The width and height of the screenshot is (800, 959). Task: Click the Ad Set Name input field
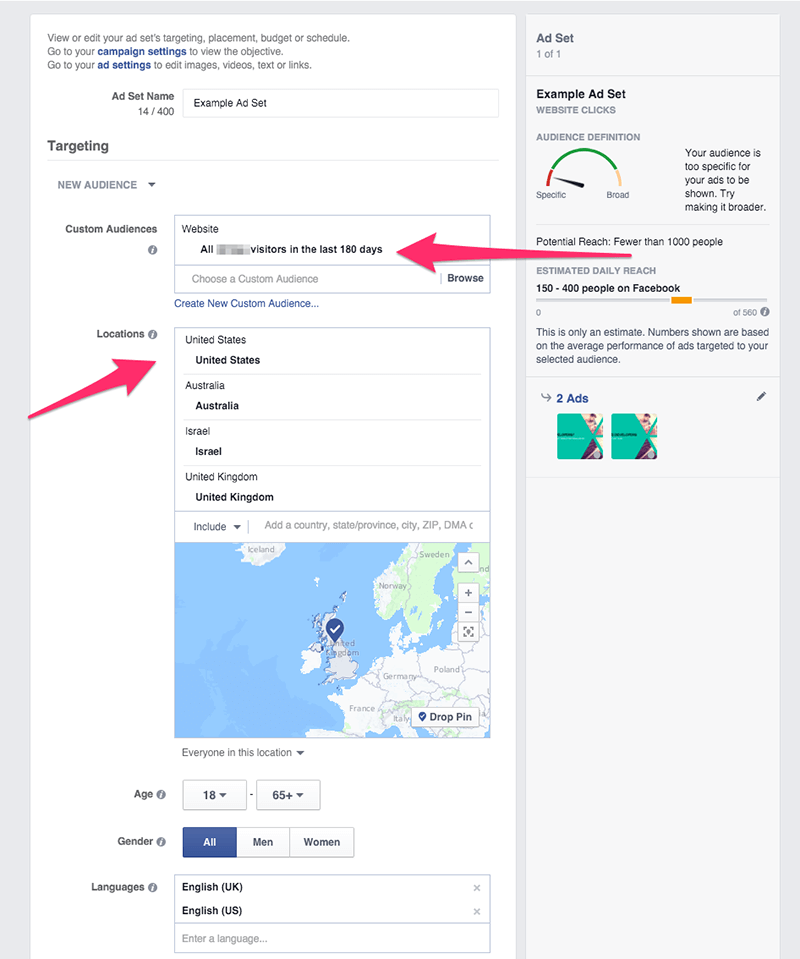click(x=341, y=103)
